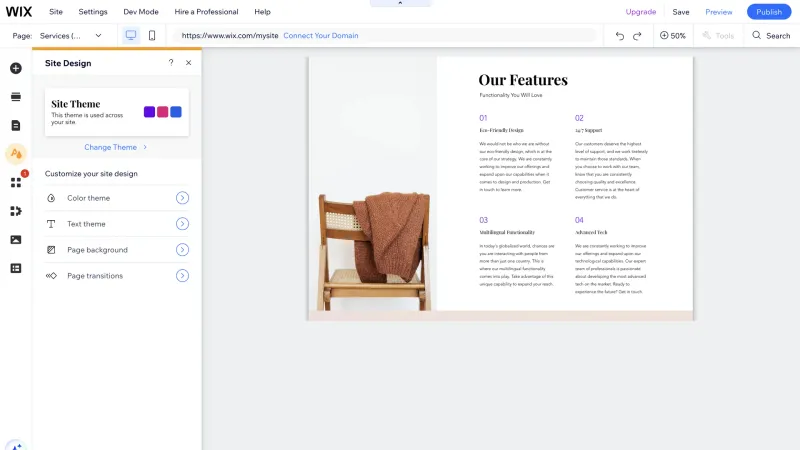
Task: Click the 50% zoom control
Action: point(672,36)
